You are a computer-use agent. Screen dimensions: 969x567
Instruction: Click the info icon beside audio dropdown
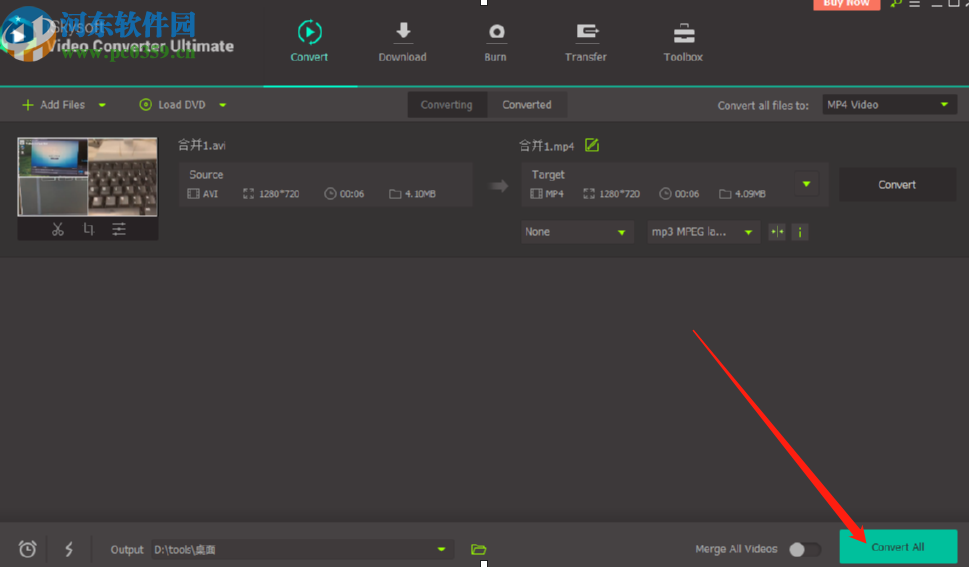tap(800, 232)
